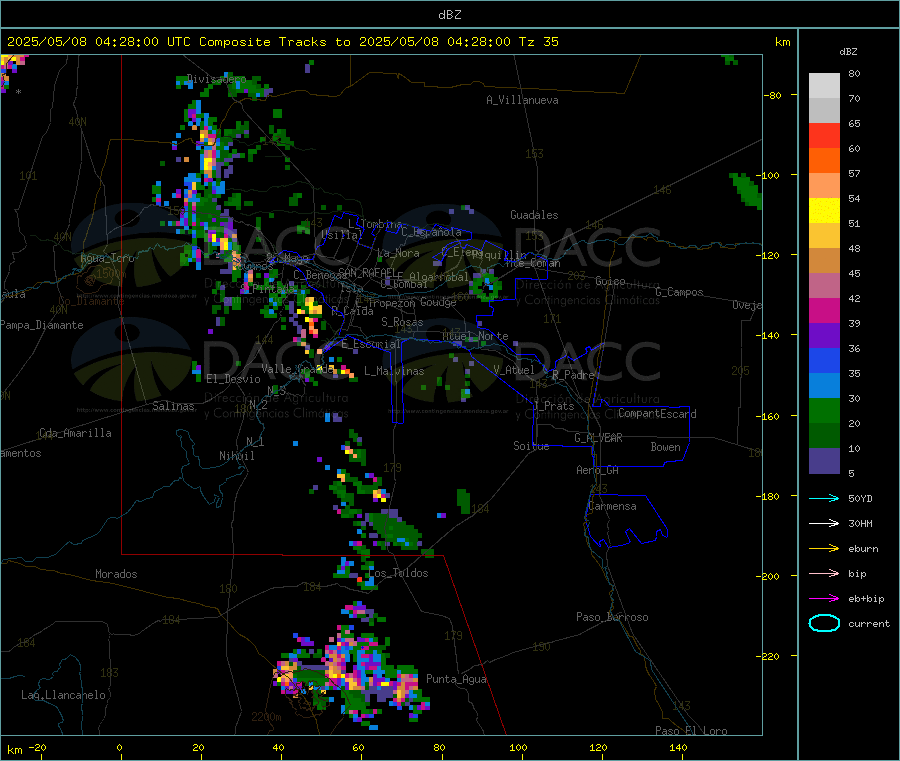Click the 'Tz 35' threshold text
This screenshot has width=900, height=761.
coord(538,42)
